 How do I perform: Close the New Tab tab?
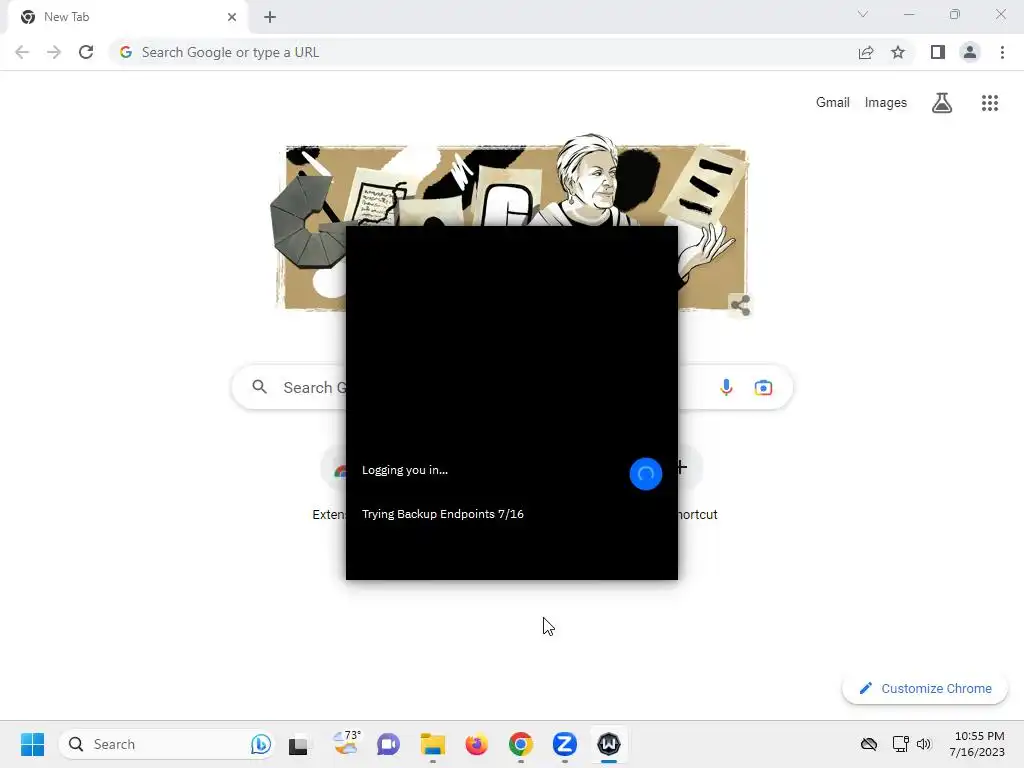(232, 17)
